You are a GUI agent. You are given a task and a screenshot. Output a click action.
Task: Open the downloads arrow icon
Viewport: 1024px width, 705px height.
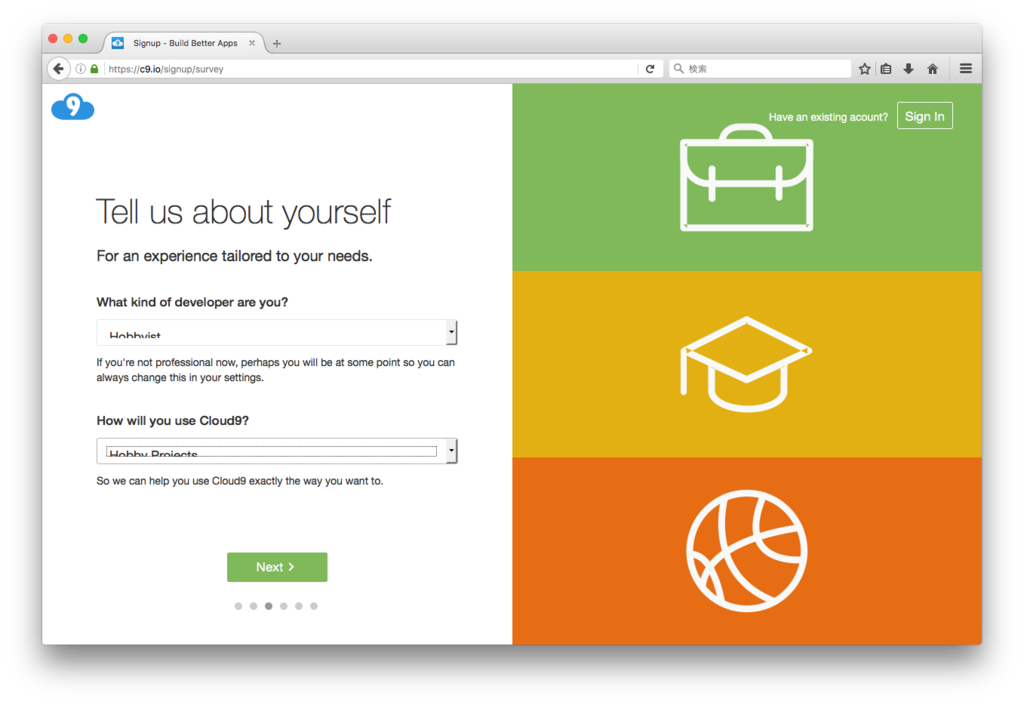(908, 69)
